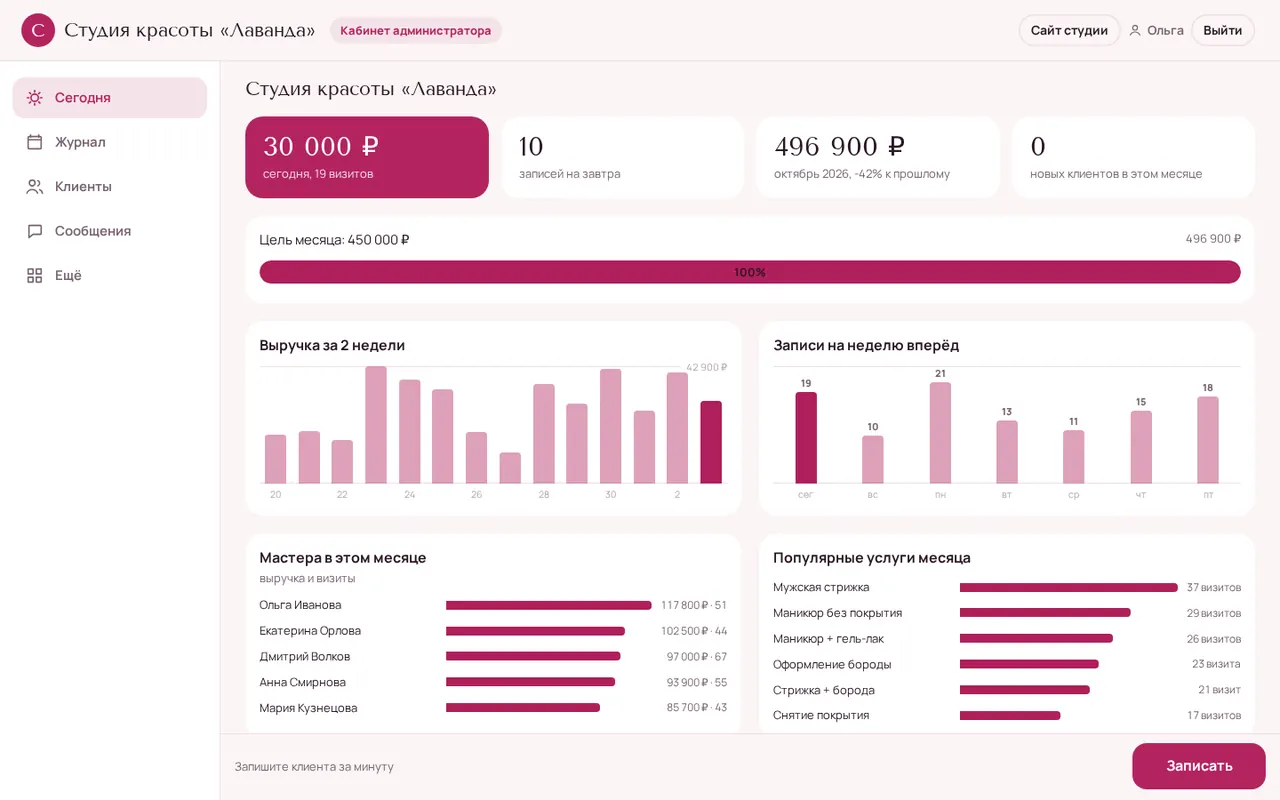The width and height of the screenshot is (1280, 800).
Task: Click the Кабинет администратора badge
Action: 415,30
